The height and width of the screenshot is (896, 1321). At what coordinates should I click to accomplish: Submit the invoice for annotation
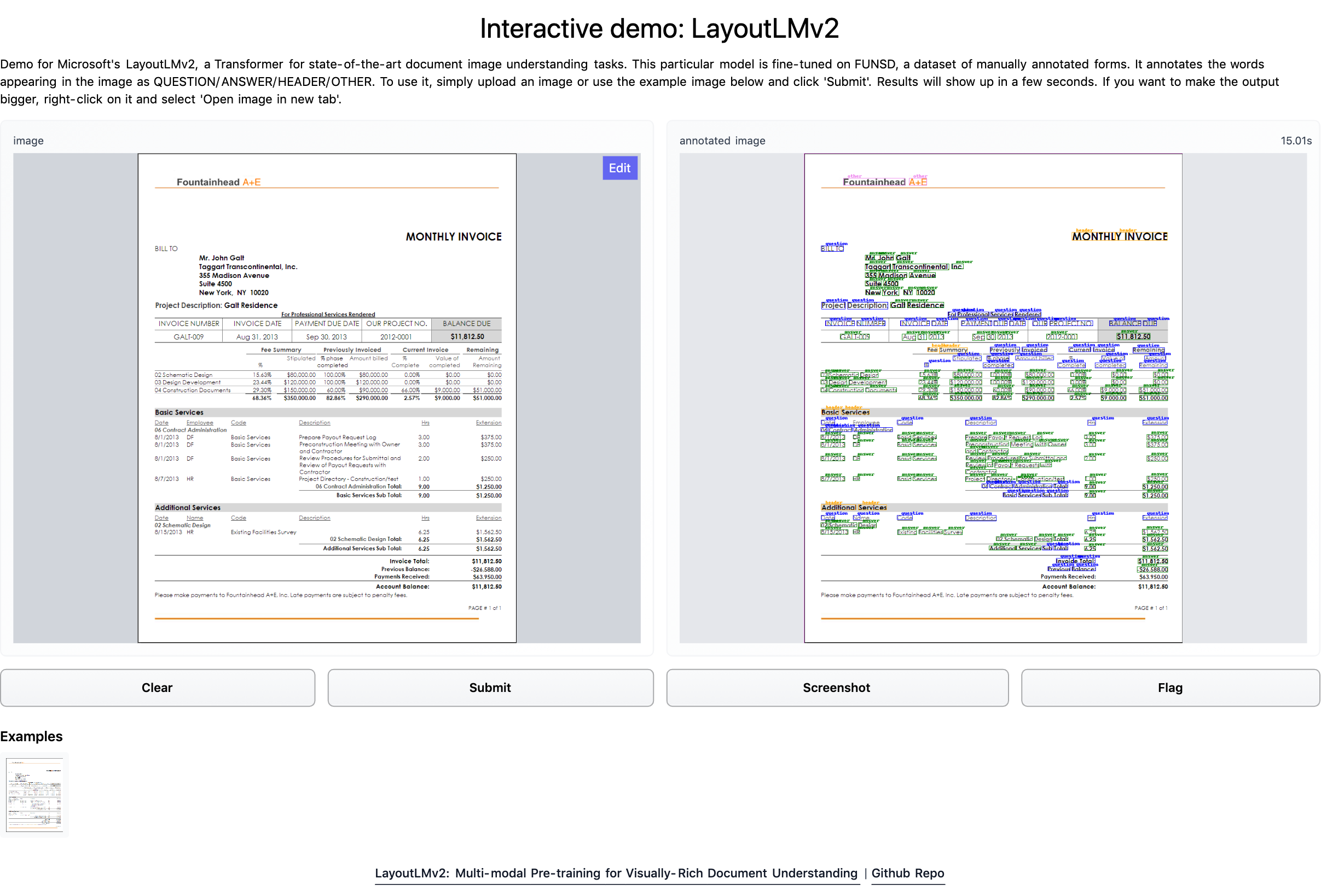coord(490,688)
